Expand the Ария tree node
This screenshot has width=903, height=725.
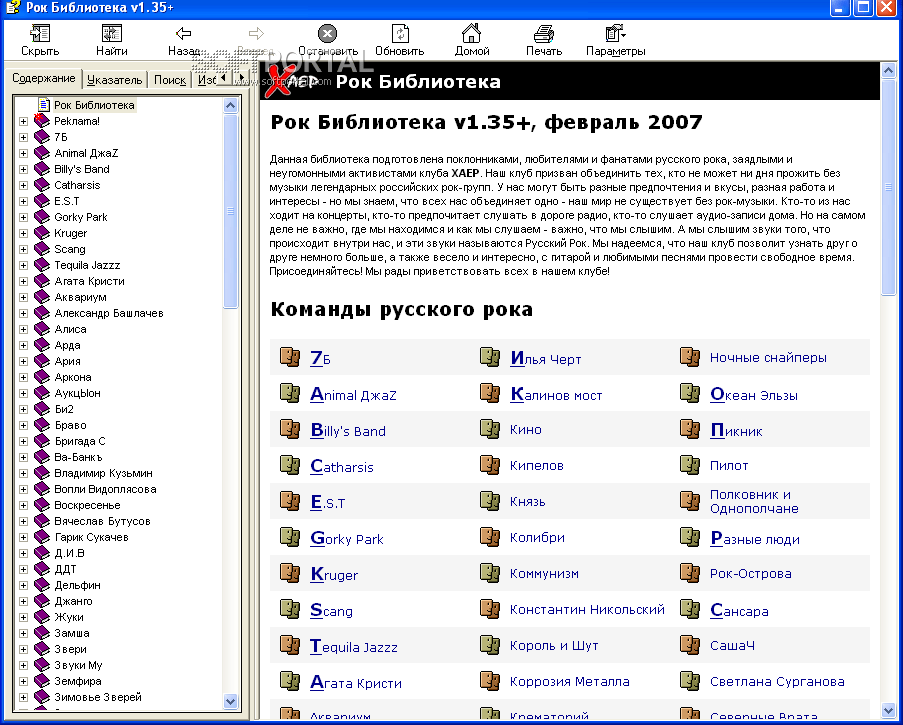[x=24, y=362]
